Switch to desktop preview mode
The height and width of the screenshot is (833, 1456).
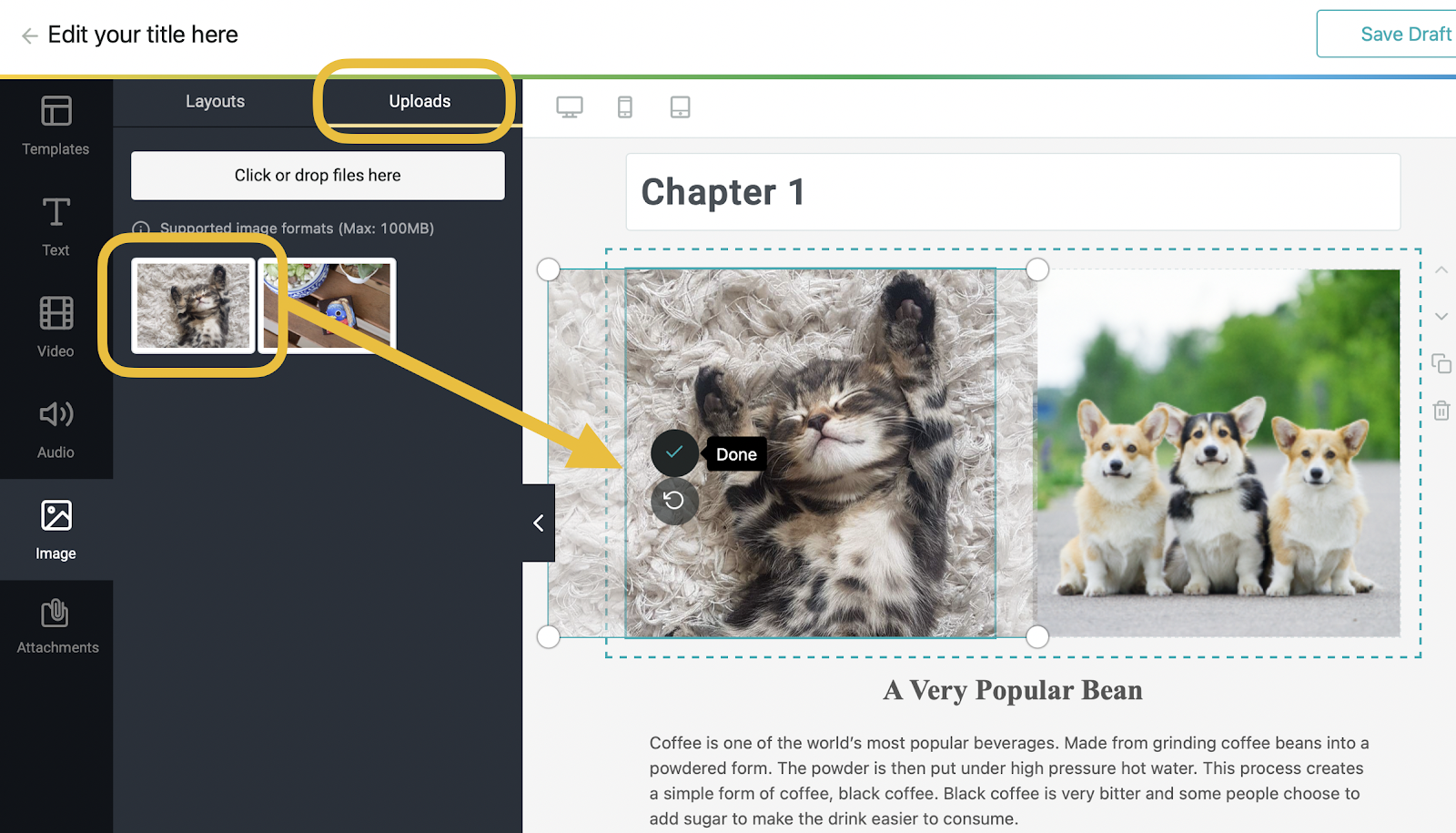tap(570, 107)
